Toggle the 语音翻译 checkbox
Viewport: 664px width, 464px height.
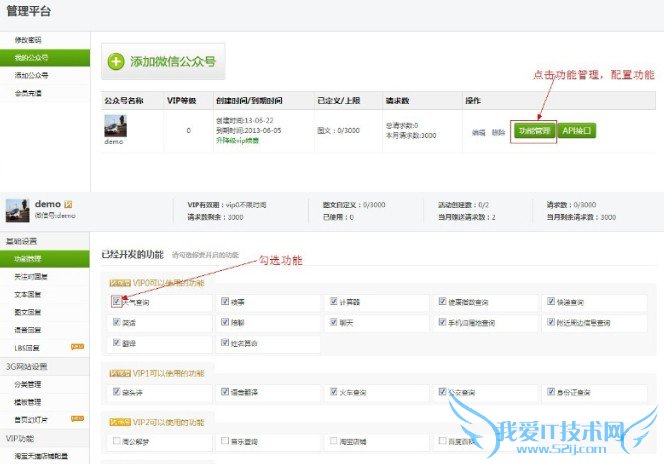click(x=225, y=391)
